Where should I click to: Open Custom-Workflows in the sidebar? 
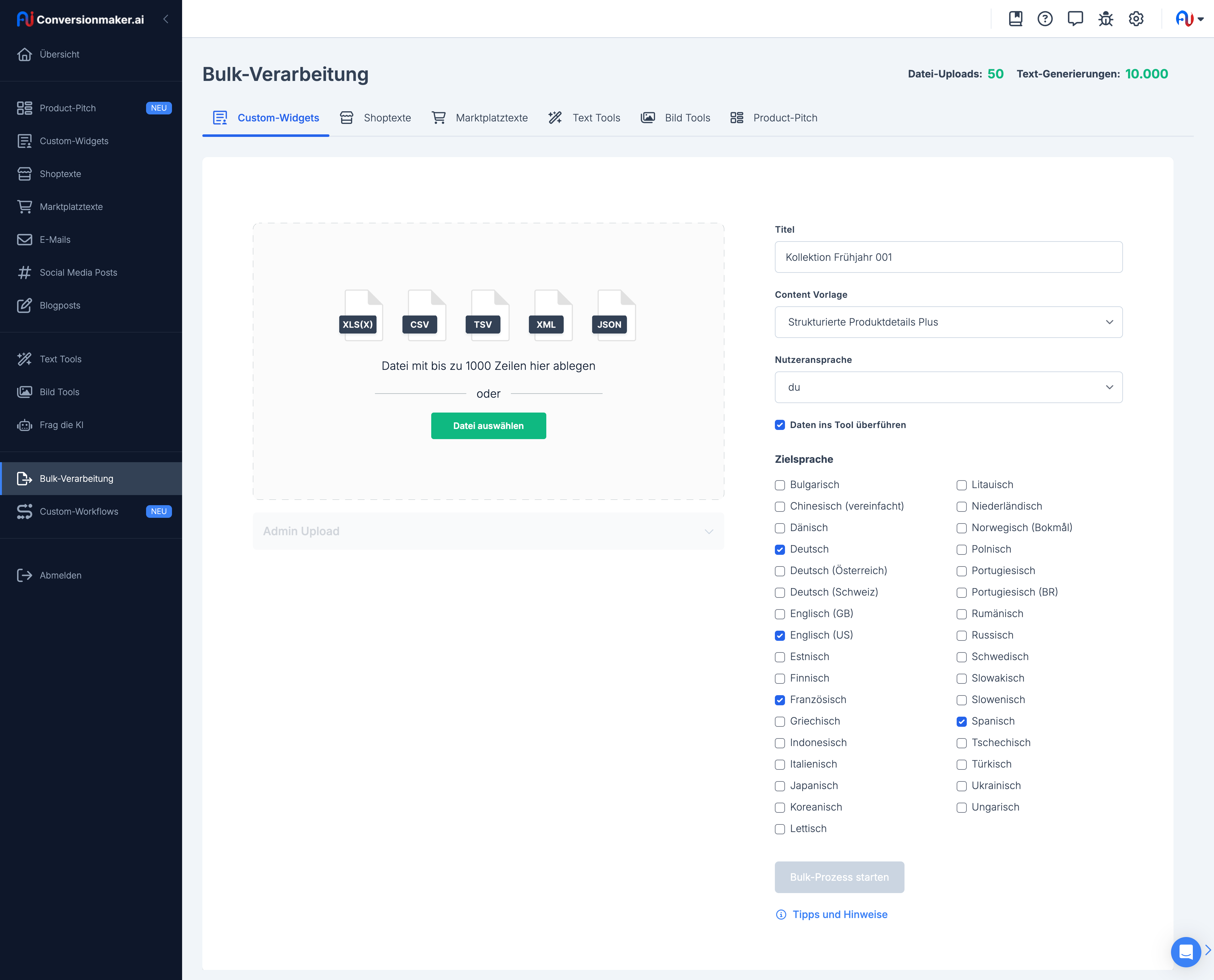[x=91, y=511]
